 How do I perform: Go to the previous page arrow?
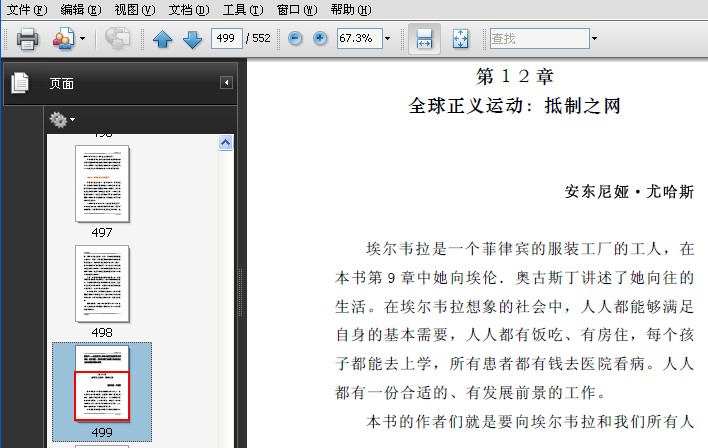click(x=163, y=39)
